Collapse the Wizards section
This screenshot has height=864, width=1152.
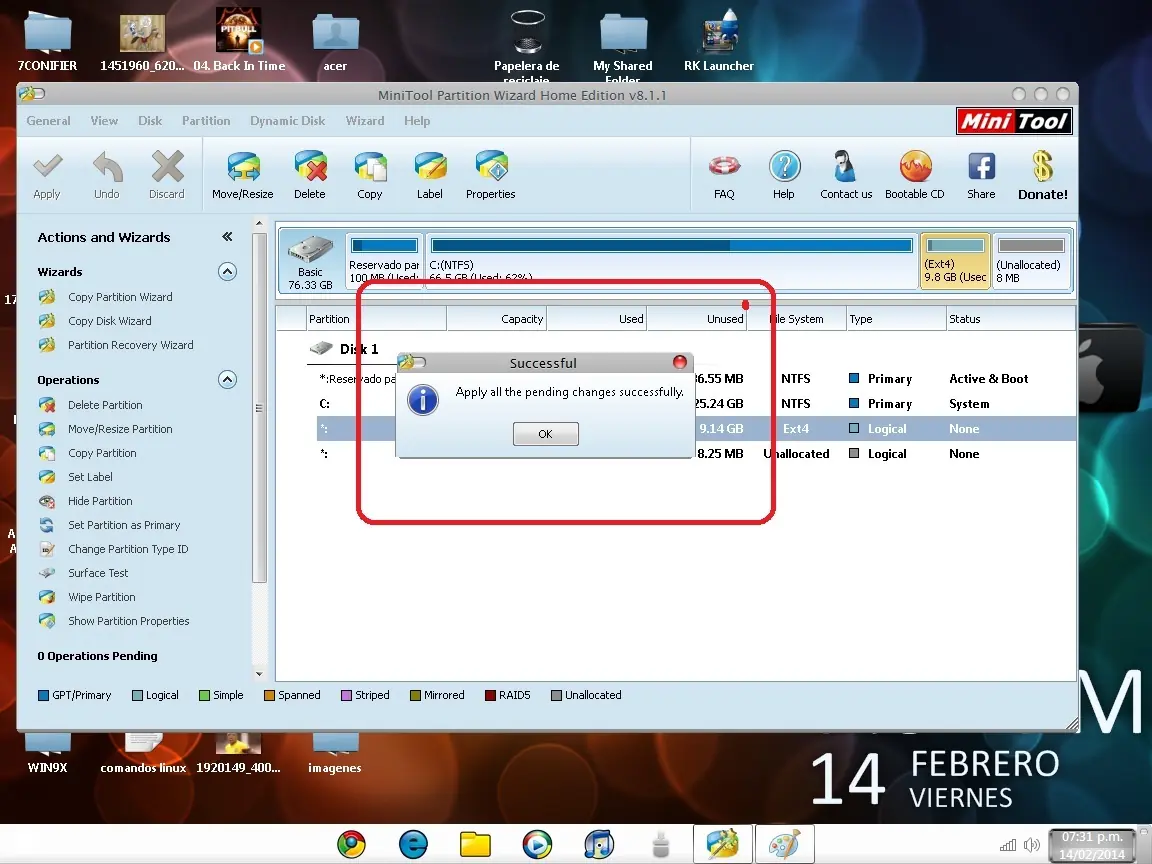pyautogui.click(x=228, y=272)
